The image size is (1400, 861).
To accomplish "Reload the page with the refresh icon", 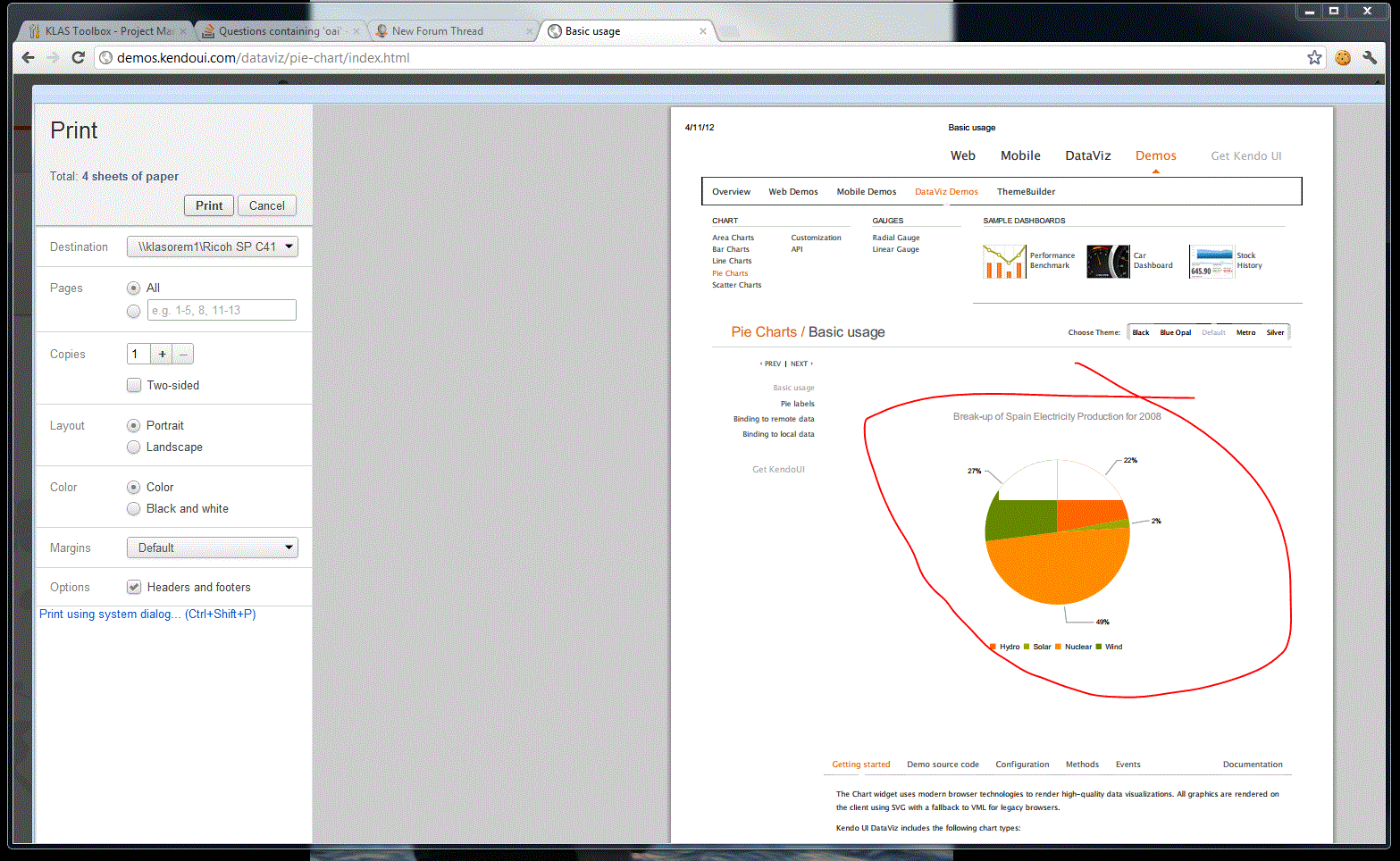I will click(x=78, y=57).
